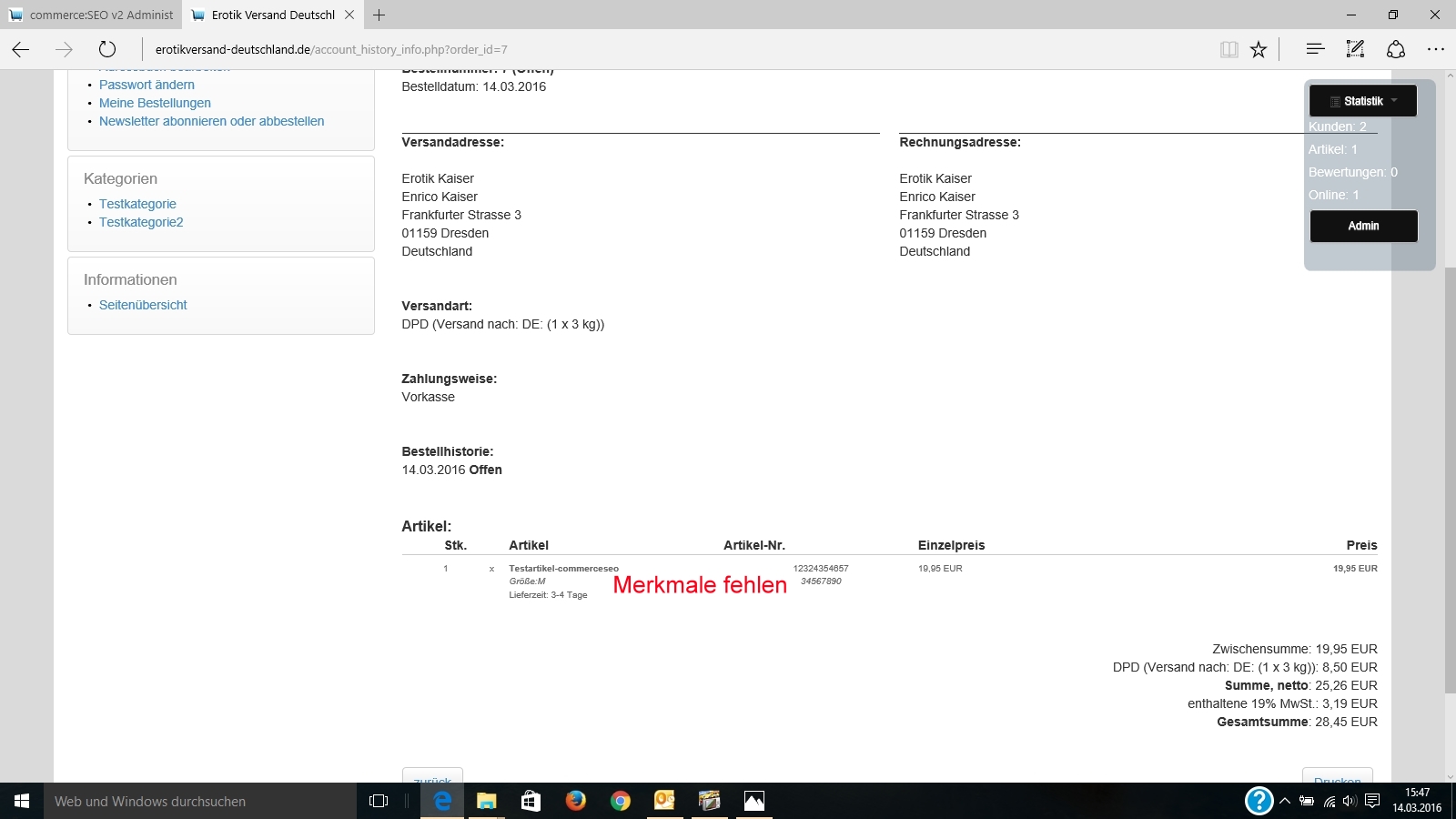Open a new browser tab
The width and height of the screenshot is (1456, 819).
coord(379,15)
